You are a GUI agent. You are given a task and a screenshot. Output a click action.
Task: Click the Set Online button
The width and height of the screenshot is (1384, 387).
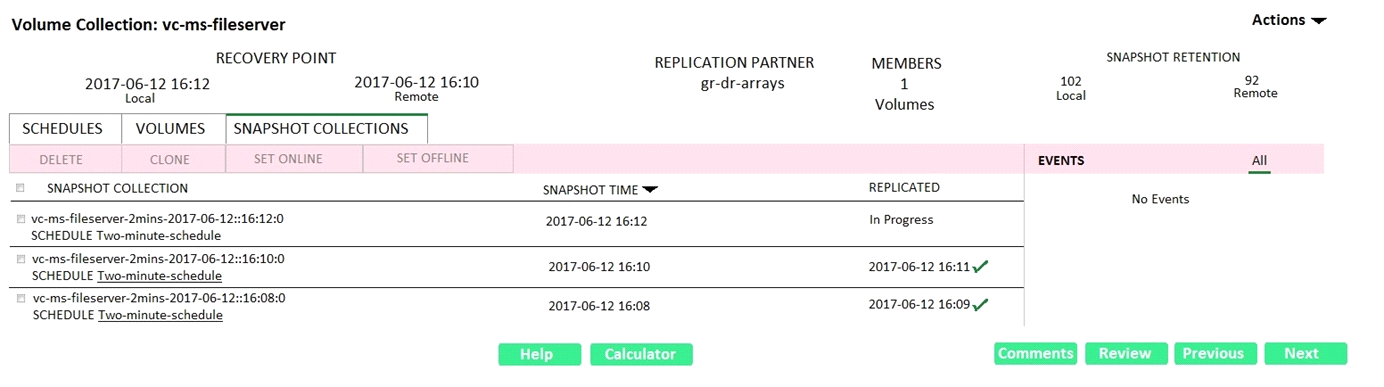(289, 158)
